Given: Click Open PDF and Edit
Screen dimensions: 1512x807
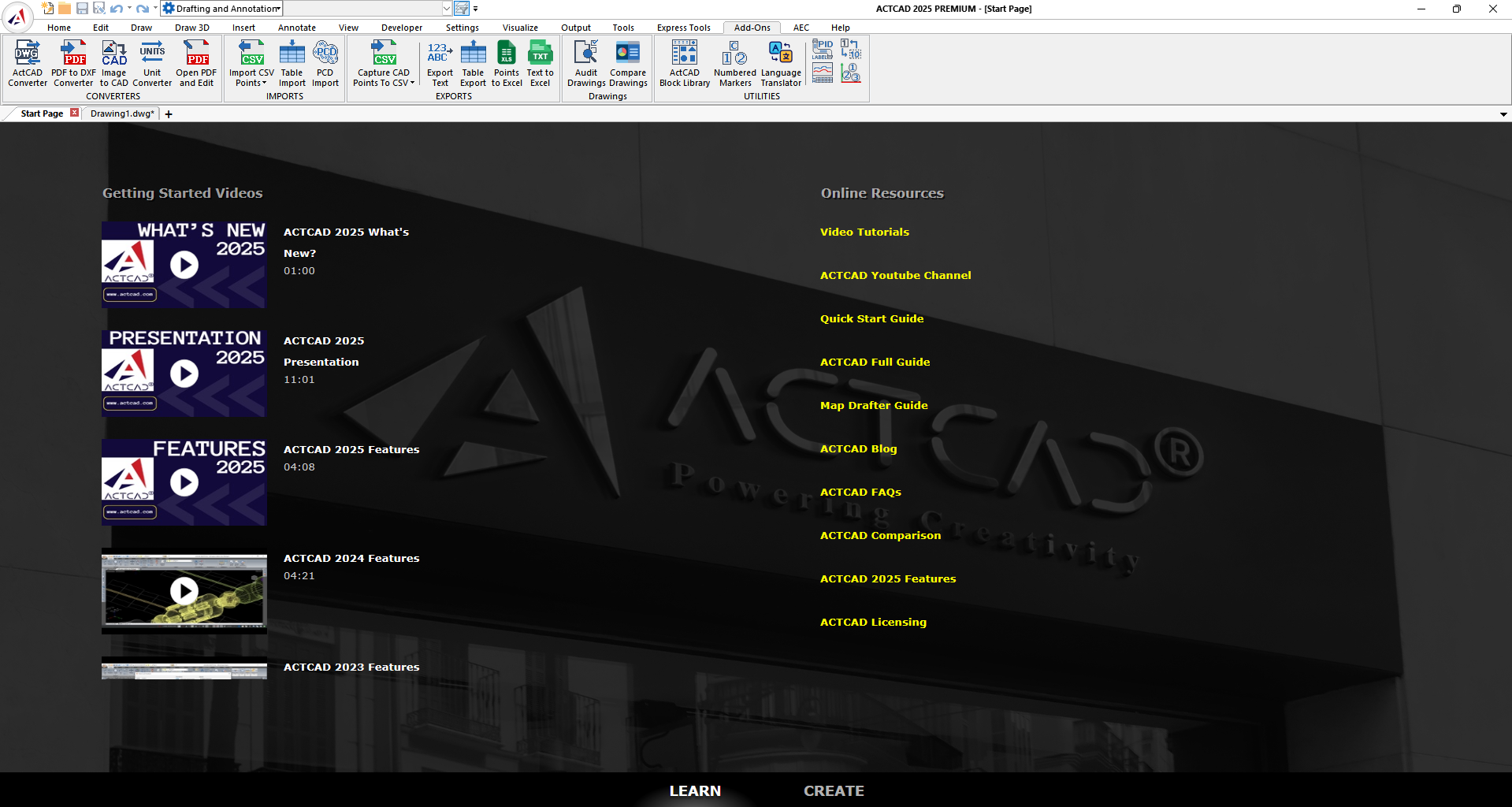Looking at the screenshot, I should coord(196,63).
